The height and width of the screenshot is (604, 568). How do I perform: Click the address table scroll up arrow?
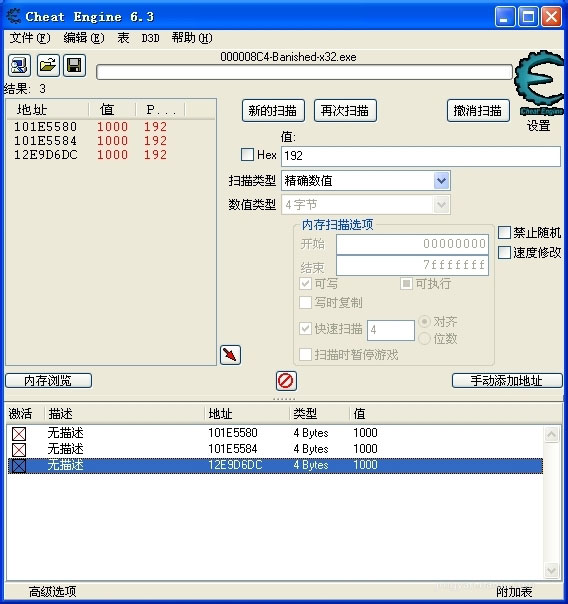551,435
